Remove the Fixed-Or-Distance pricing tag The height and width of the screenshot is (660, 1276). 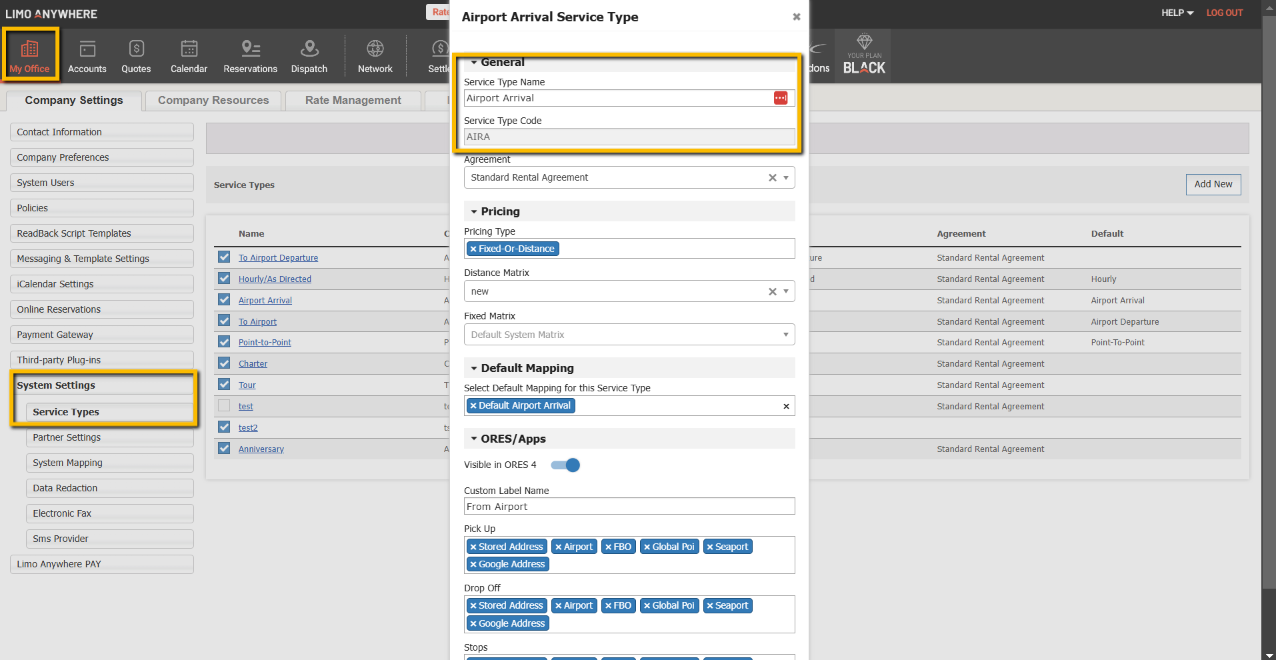[x=473, y=249]
